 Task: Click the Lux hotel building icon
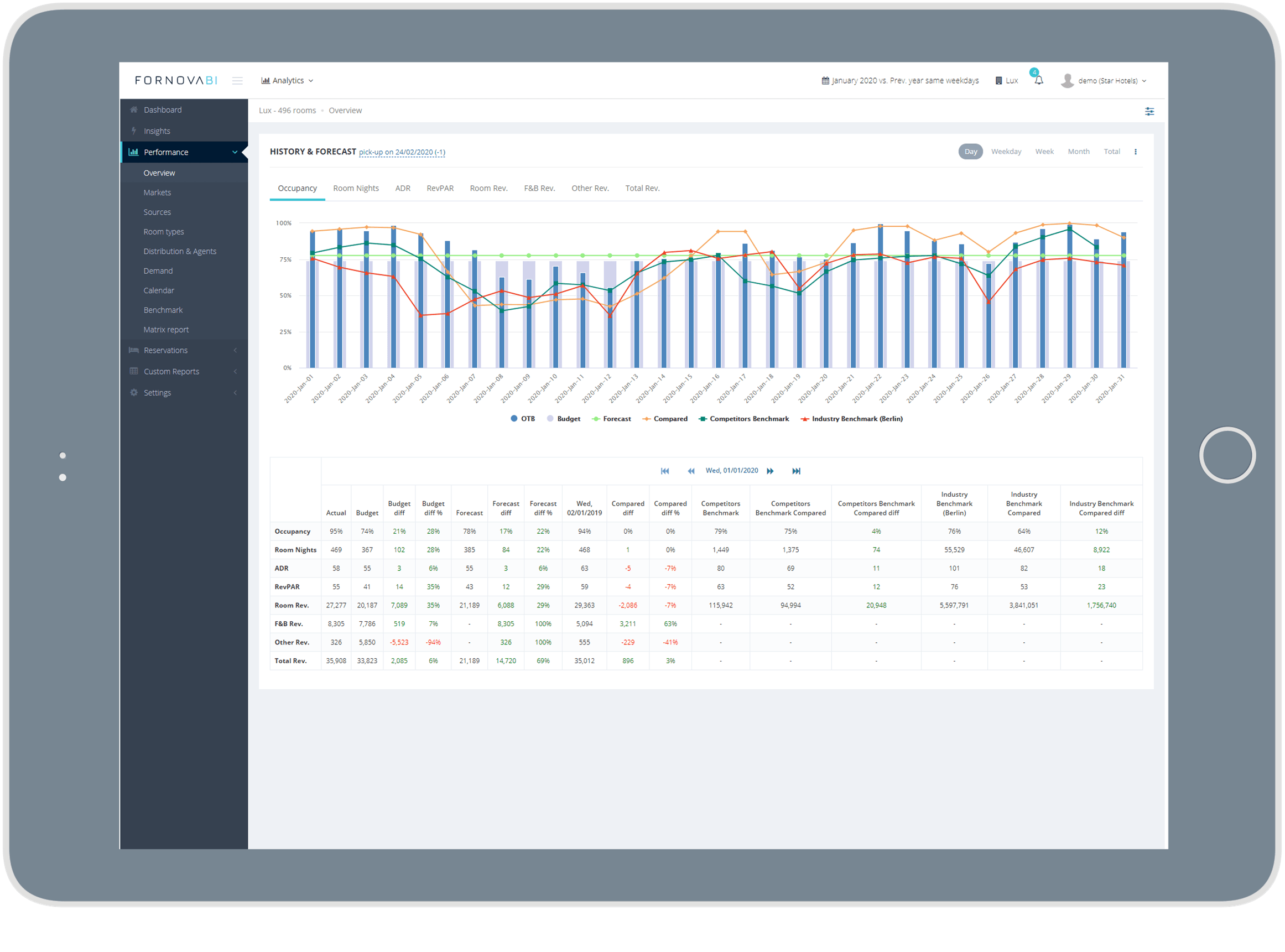(998, 81)
